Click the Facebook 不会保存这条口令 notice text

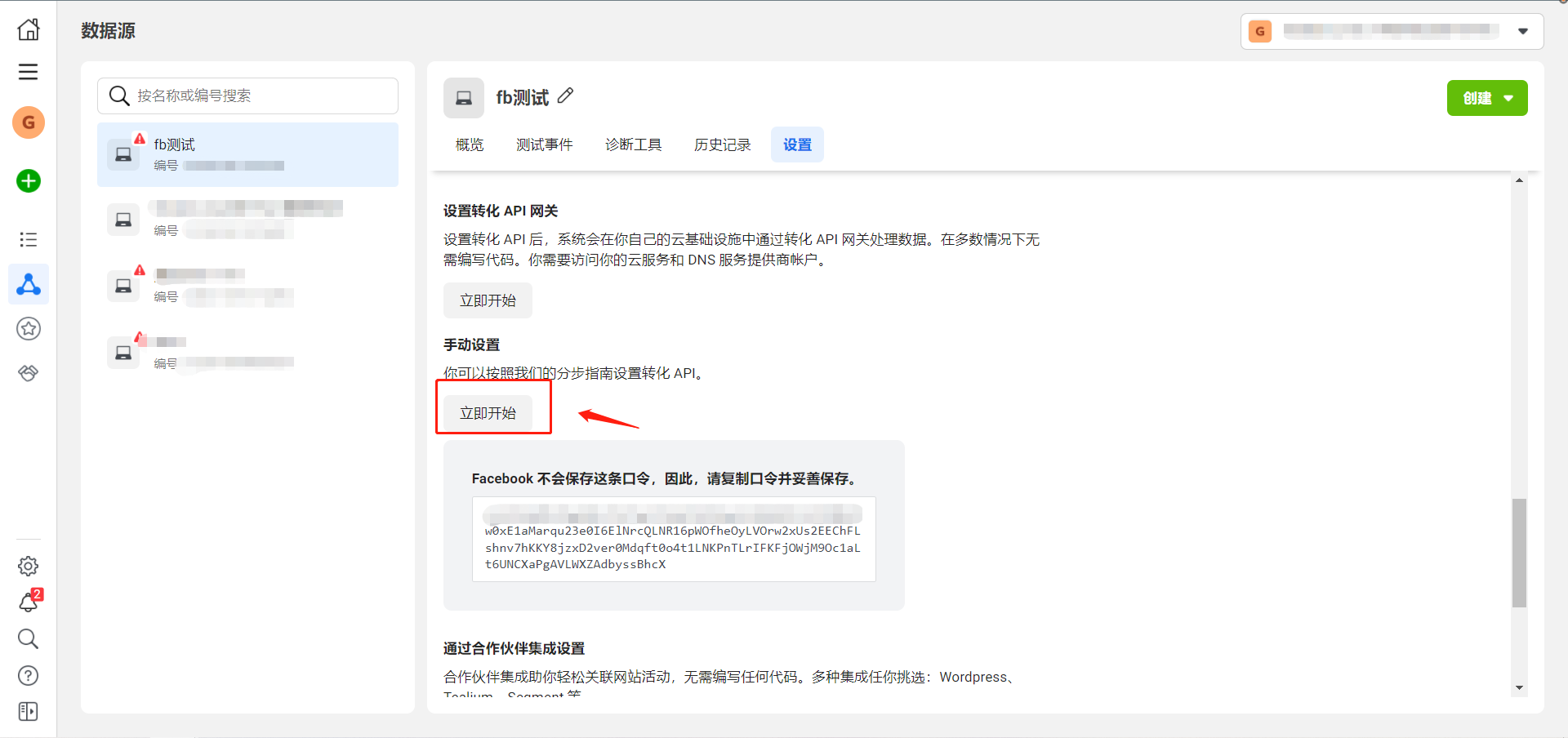click(x=666, y=478)
